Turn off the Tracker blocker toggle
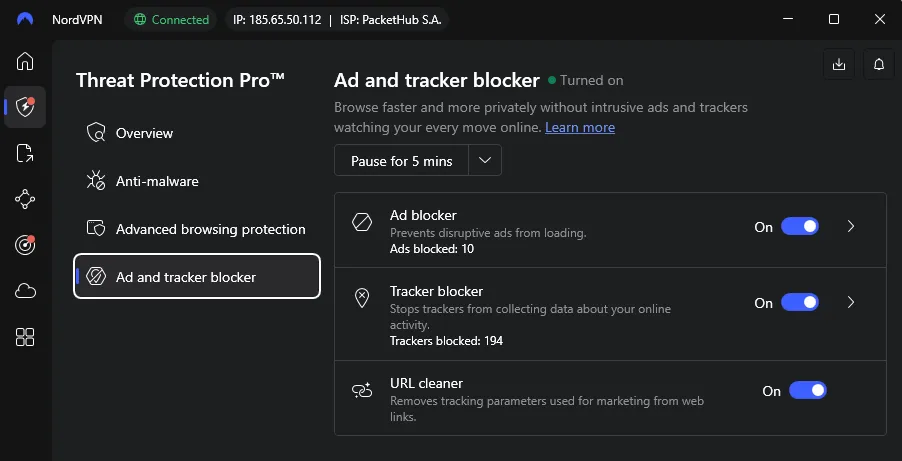902x461 pixels. click(800, 303)
